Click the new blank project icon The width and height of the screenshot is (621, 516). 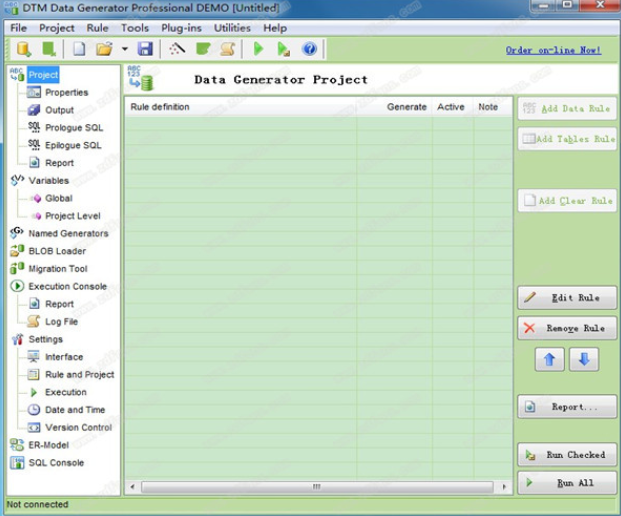point(79,49)
